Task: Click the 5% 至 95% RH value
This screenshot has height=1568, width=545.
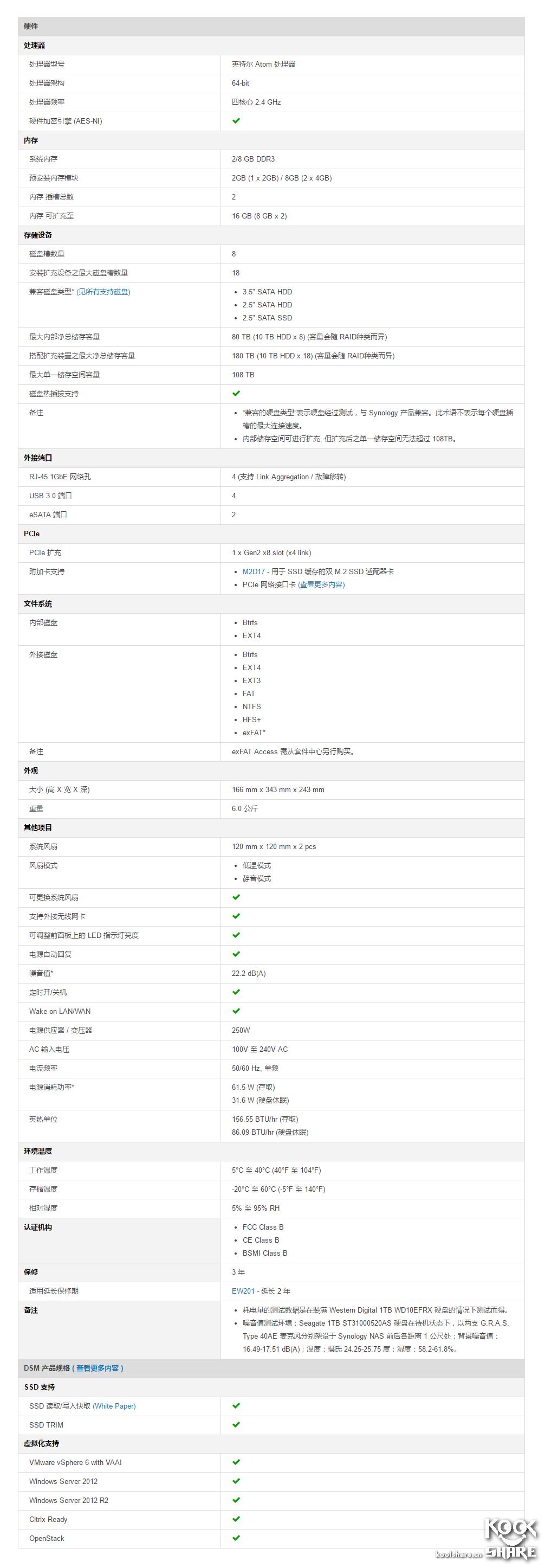Action: pyautogui.click(x=256, y=1207)
